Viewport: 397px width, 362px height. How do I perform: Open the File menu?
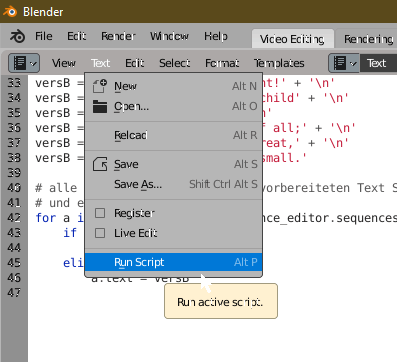coord(44,36)
